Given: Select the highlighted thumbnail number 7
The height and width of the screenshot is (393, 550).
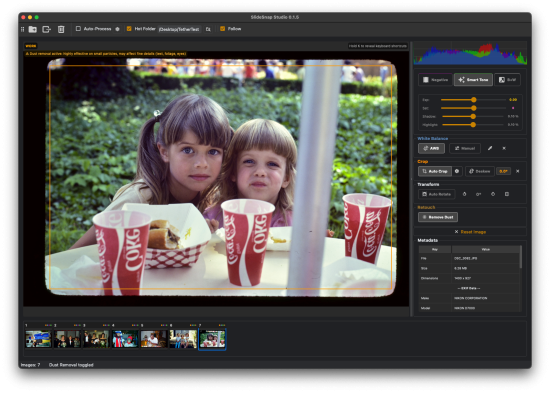Looking at the screenshot, I should pyautogui.click(x=212, y=339).
